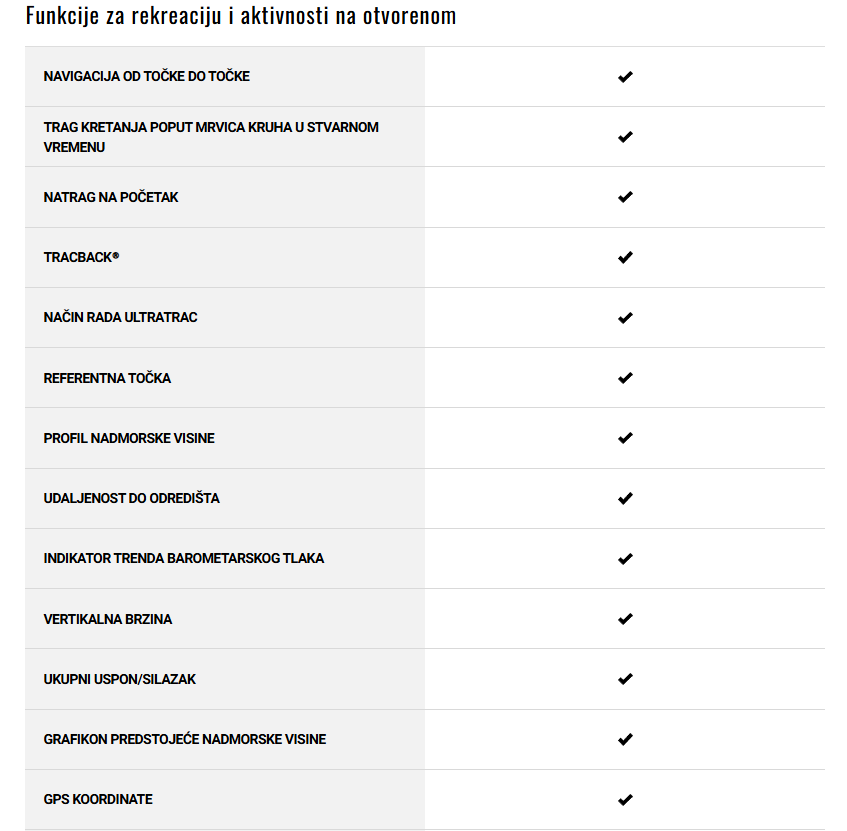Select the Funkcije za rekreaciju section heading

pyautogui.click(x=241, y=16)
